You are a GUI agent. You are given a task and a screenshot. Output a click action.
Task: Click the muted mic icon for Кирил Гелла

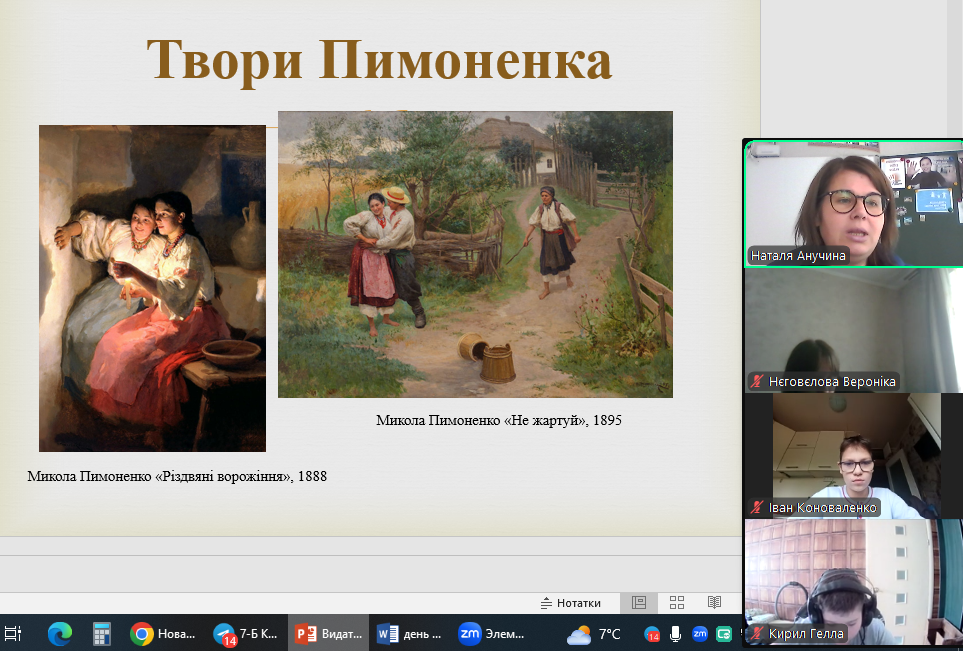[757, 633]
